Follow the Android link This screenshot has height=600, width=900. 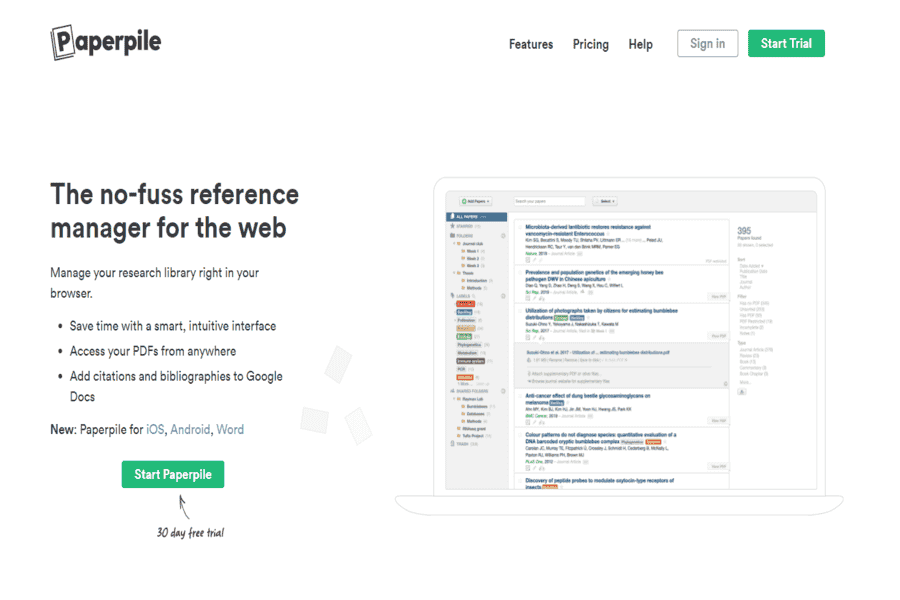pos(190,429)
